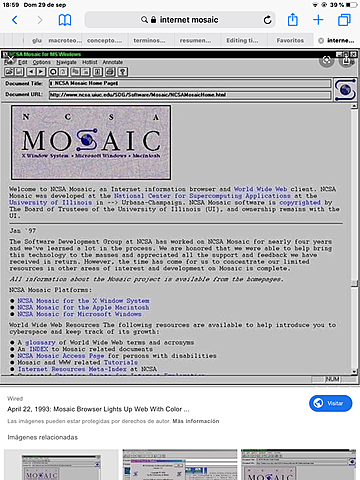360x480 pixels.
Task: Click Mosaic print toolbar icon
Action: coord(110,72)
